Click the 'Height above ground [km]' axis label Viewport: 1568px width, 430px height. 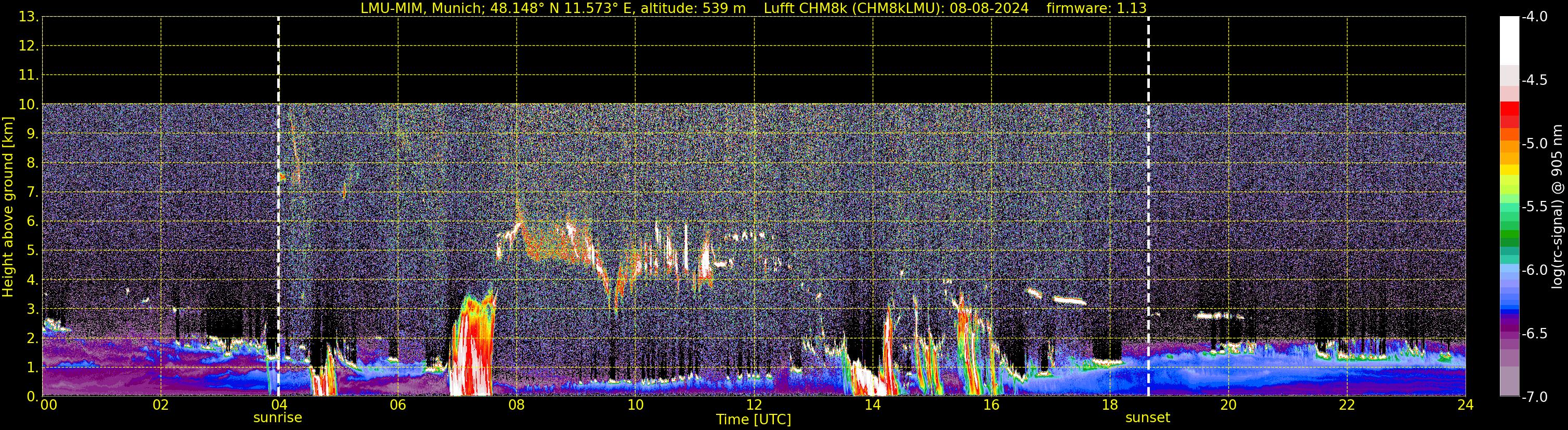pos(8,207)
